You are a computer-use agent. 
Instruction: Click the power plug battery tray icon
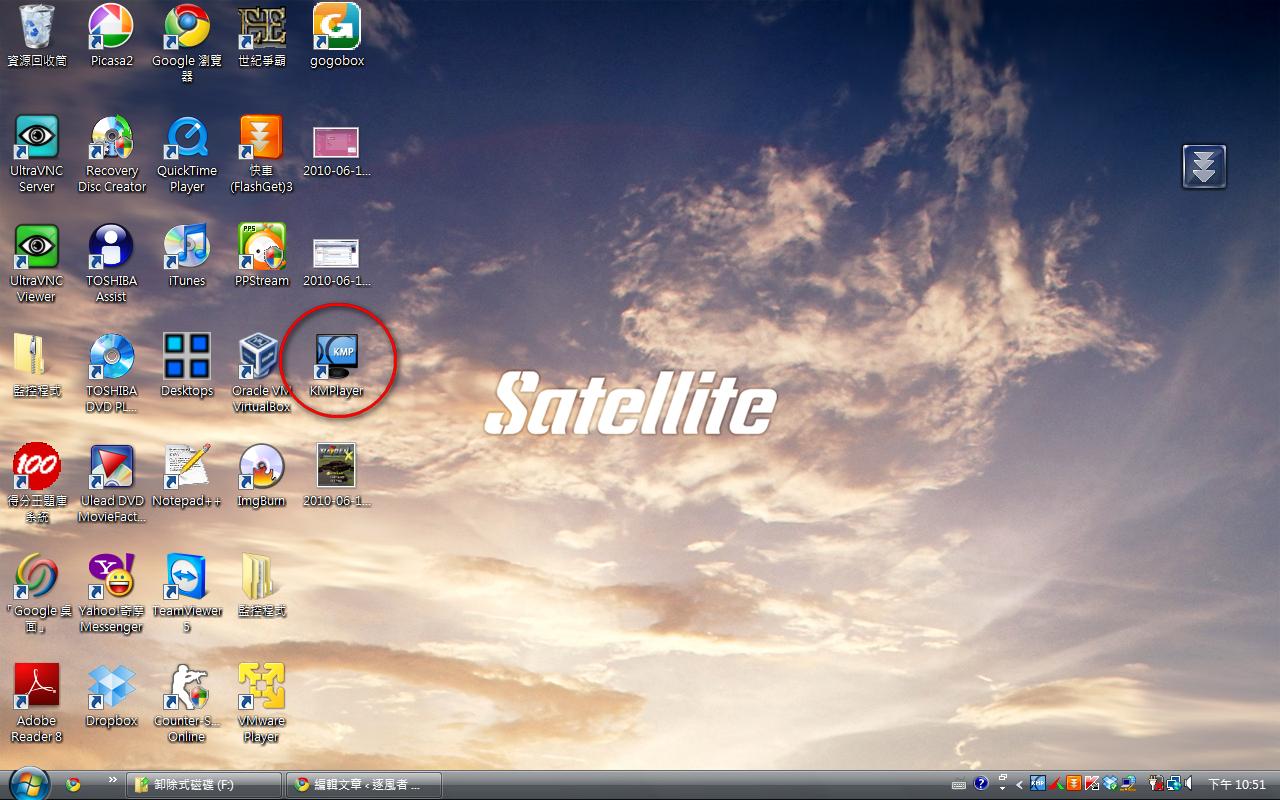[x=1158, y=785]
